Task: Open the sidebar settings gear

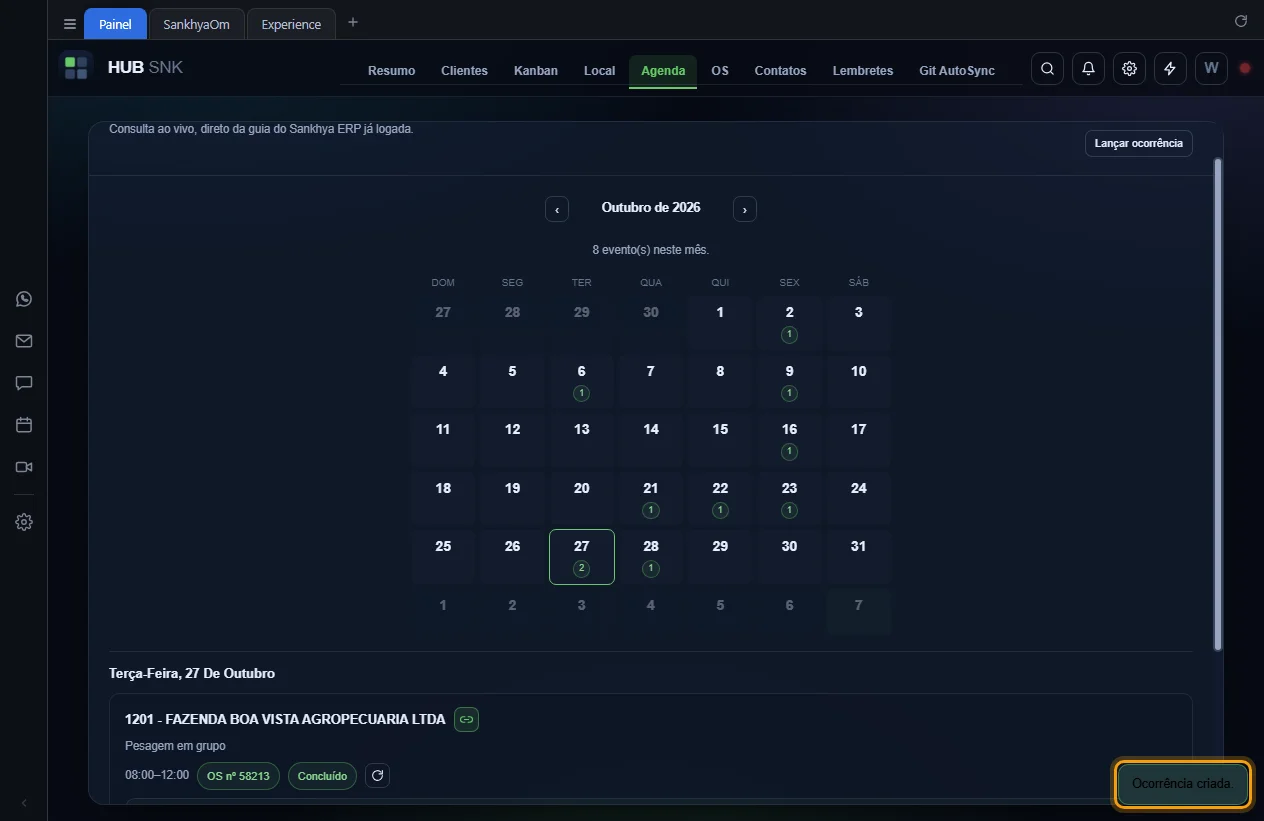Action: tap(24, 522)
